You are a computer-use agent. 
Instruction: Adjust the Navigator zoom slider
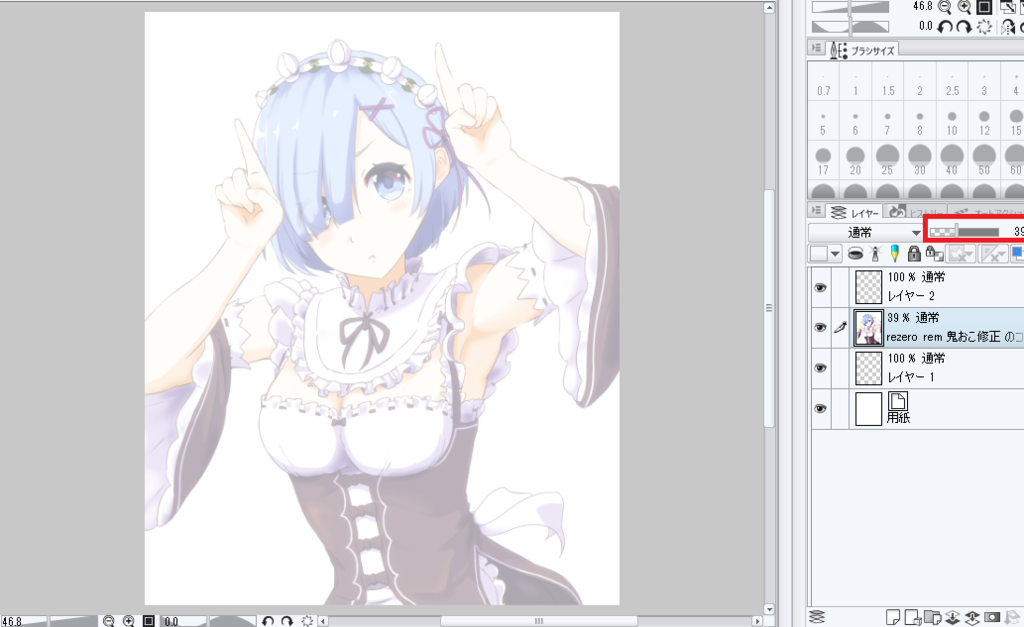click(x=850, y=7)
